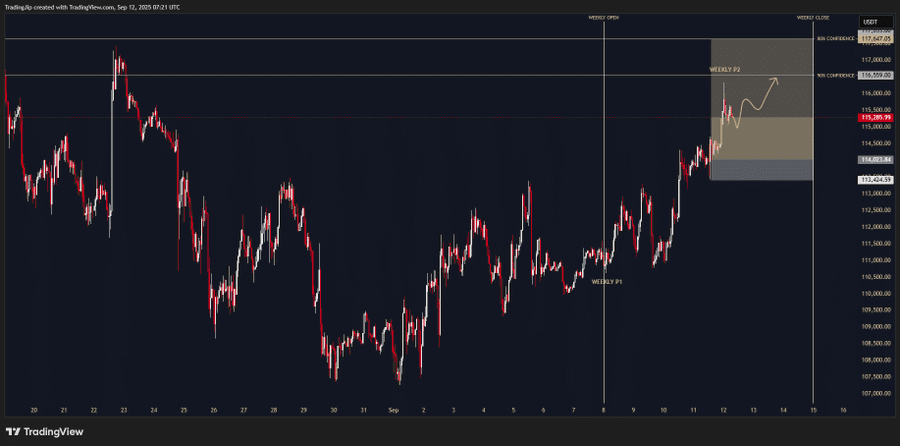Select the 116,559.00 confidence price label
The width and height of the screenshot is (900, 446).
click(874, 75)
